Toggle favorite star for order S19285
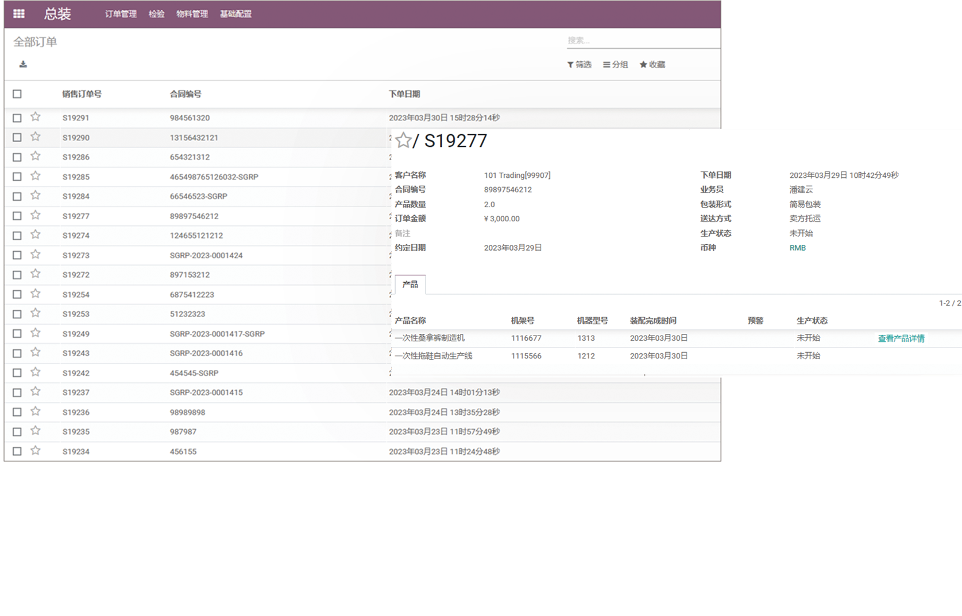This screenshot has width=962, height=616. click(x=36, y=176)
